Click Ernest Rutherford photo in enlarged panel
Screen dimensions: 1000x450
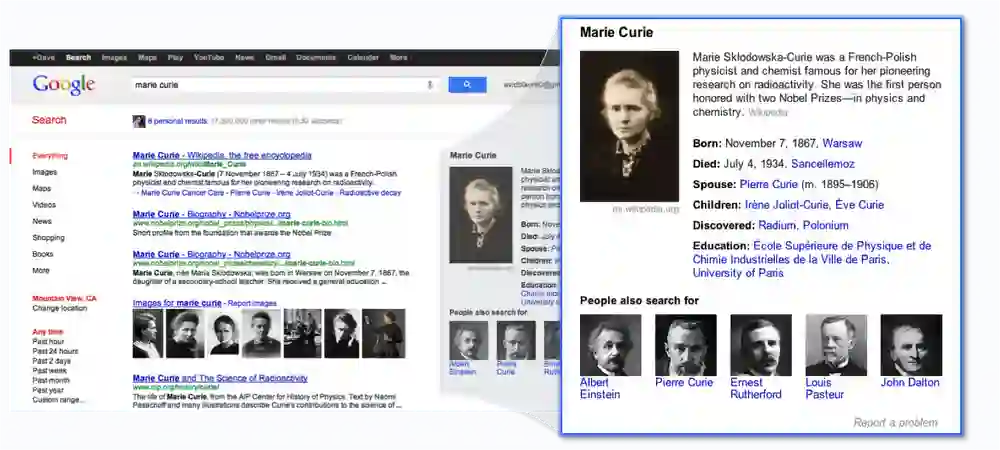click(x=761, y=345)
